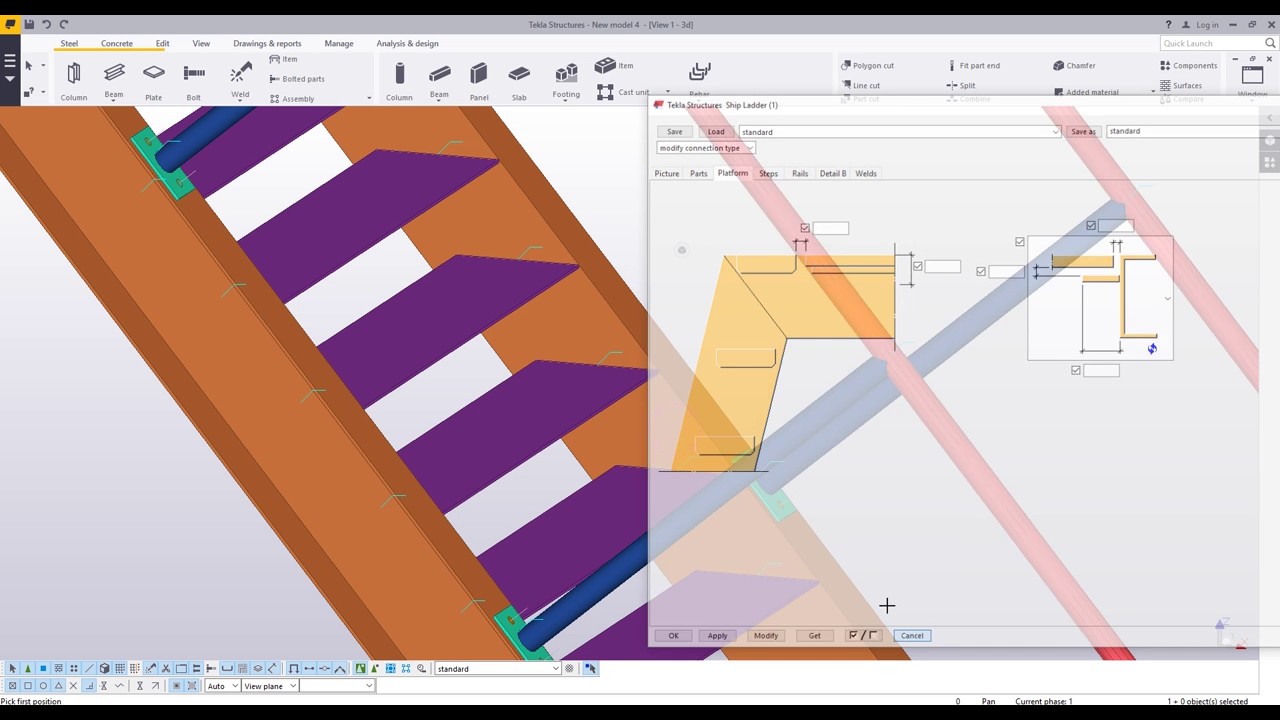Toggle the on/off checkbox beside the Get button
Screen dimensions: 1280x720
862,635
